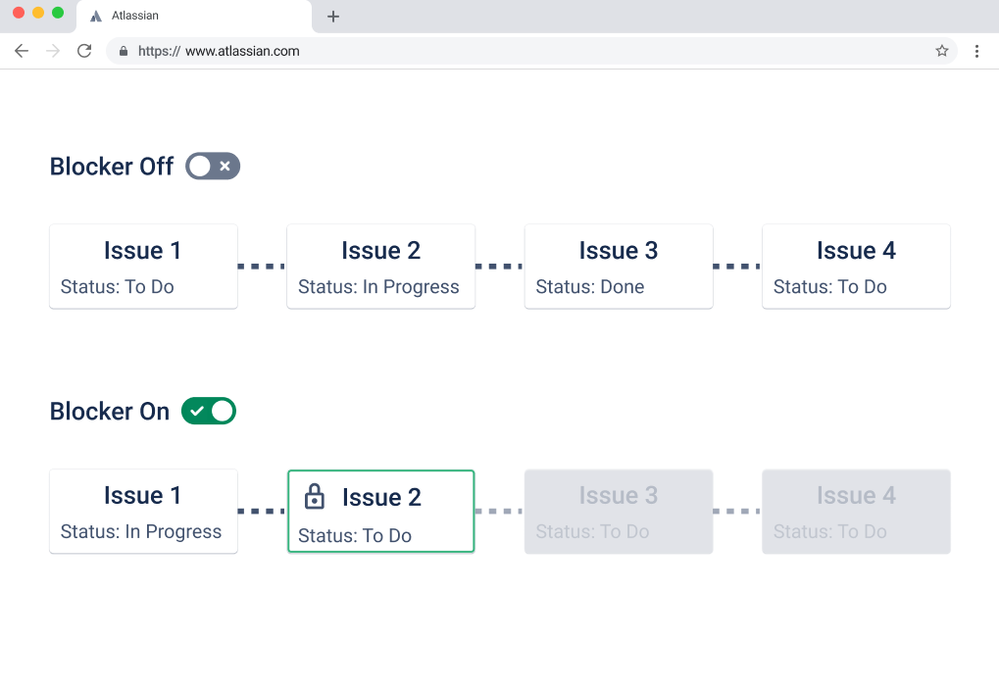999x690 pixels.
Task: Click the lock icon on blocked Issue 2 card
Action: pos(315,497)
